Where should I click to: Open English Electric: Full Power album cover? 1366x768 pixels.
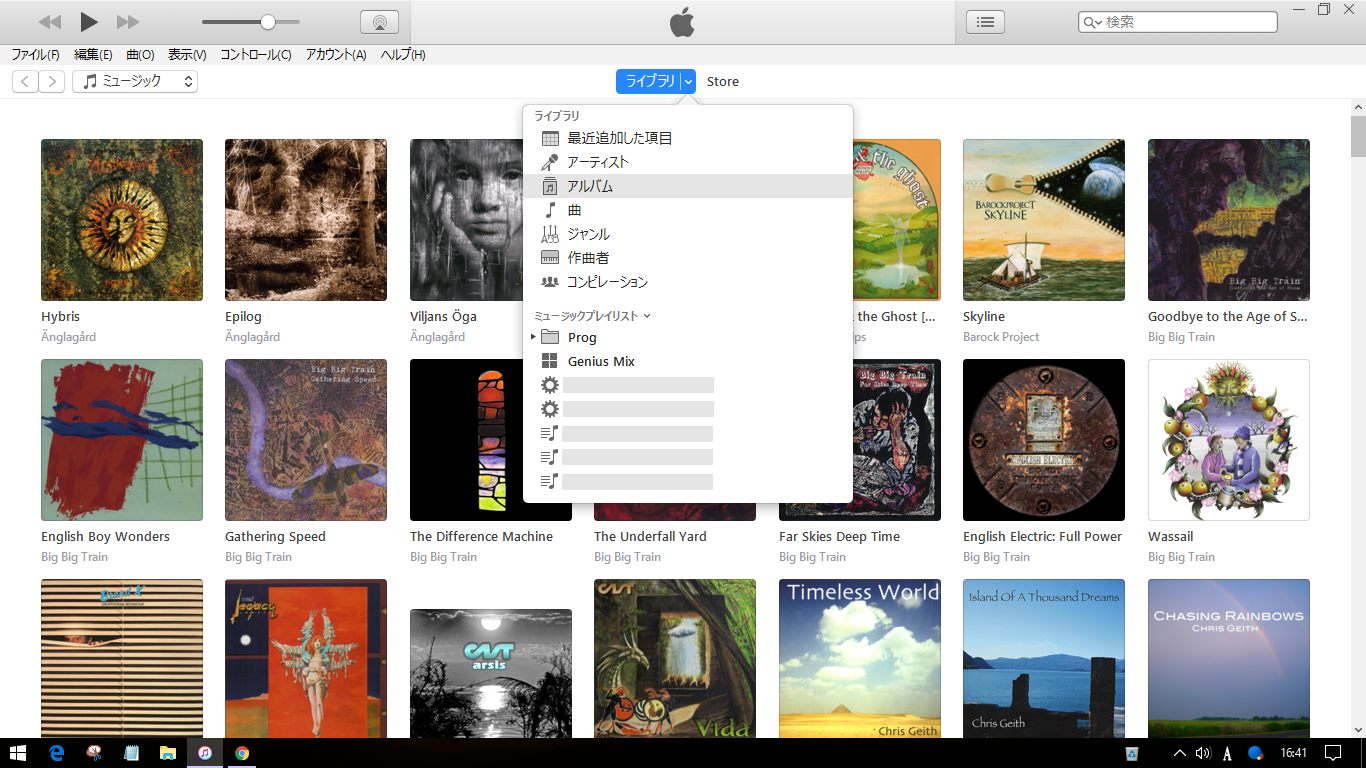(1044, 440)
